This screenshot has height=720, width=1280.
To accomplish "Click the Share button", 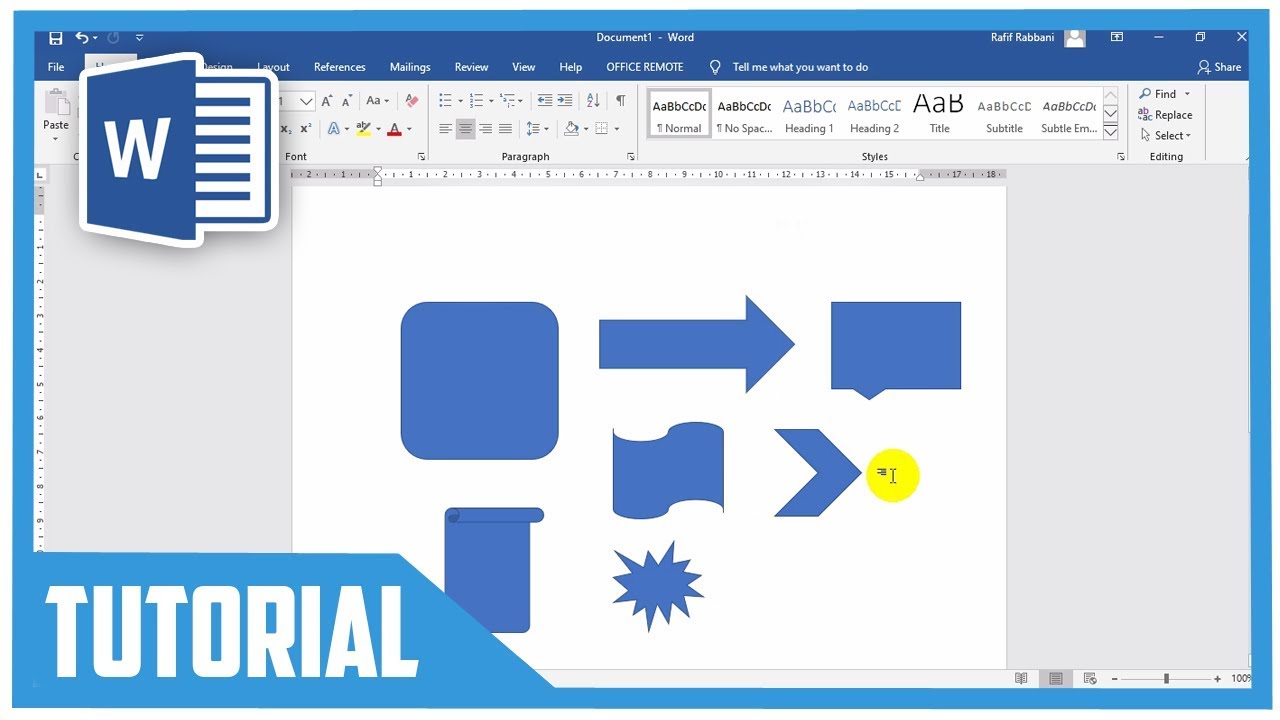I will pos(1220,67).
